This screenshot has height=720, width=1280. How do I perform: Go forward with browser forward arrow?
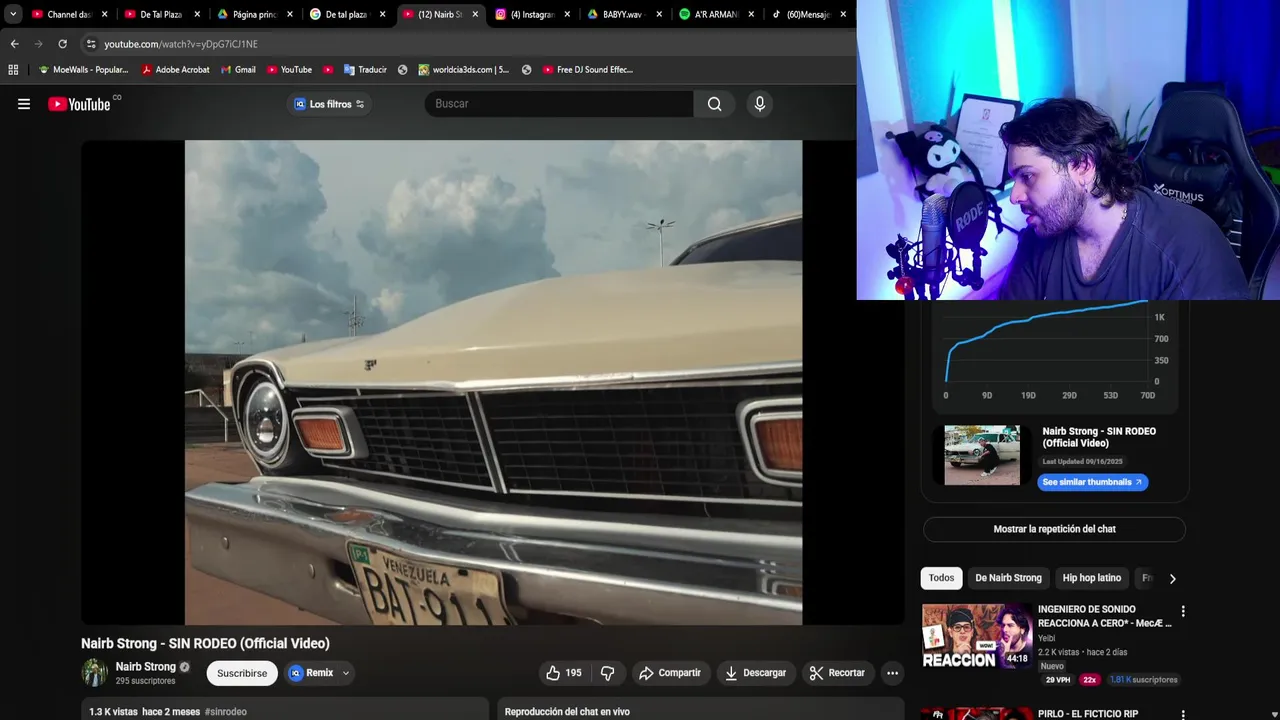[x=38, y=44]
